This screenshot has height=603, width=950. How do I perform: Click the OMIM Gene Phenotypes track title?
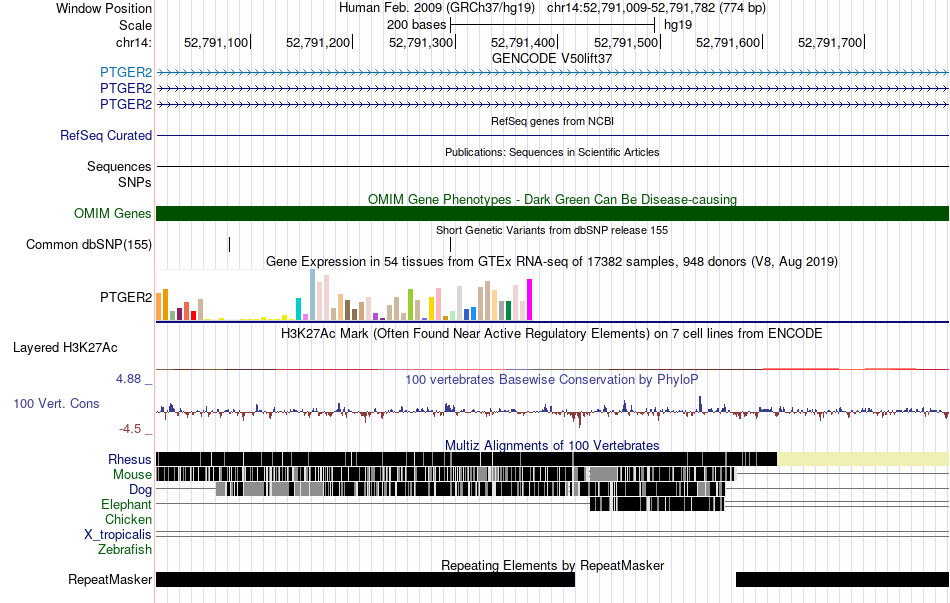coord(553,199)
